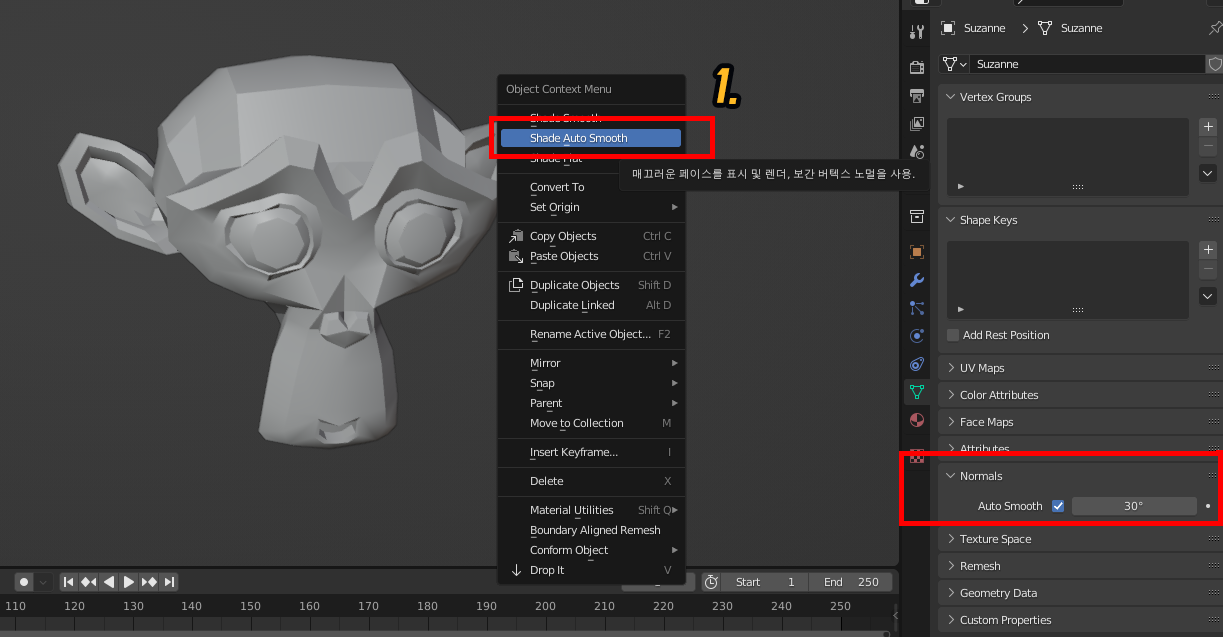The height and width of the screenshot is (637, 1223).
Task: Collapse the Normals panel
Action: coord(951,476)
